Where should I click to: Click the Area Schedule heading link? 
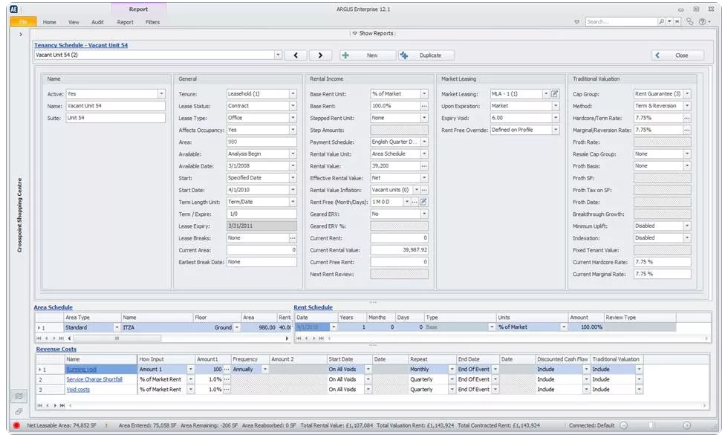click(53, 307)
